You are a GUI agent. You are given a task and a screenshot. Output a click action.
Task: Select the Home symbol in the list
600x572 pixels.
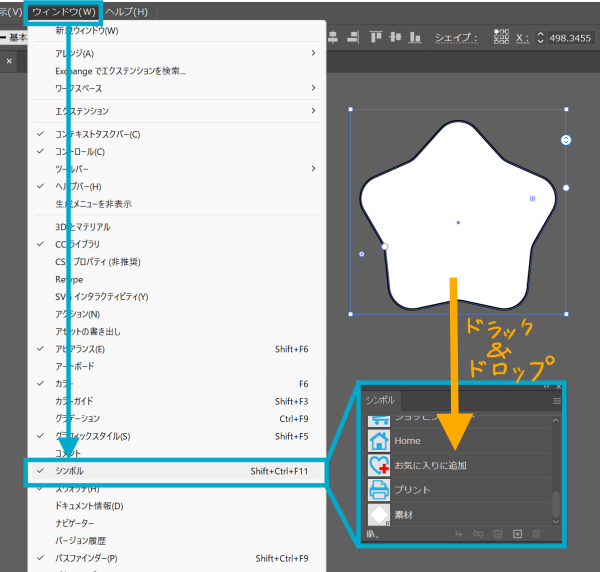[x=408, y=440]
